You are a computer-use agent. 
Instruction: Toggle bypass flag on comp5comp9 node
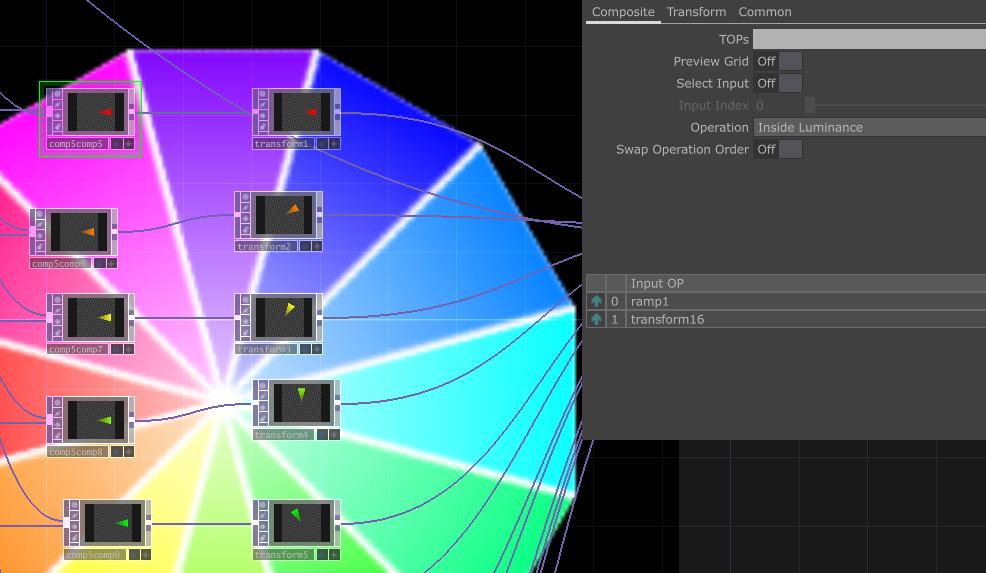[74, 528]
